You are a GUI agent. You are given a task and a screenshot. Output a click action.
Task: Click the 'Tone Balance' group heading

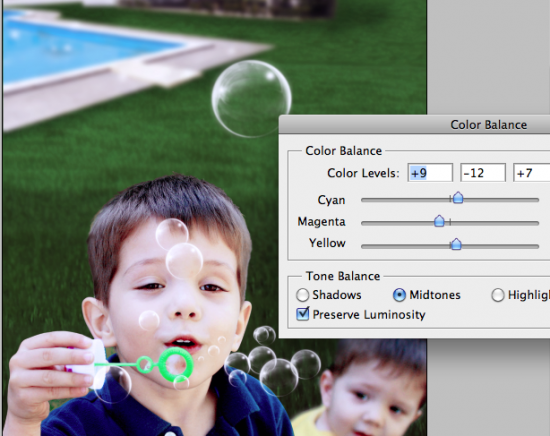pyautogui.click(x=343, y=276)
